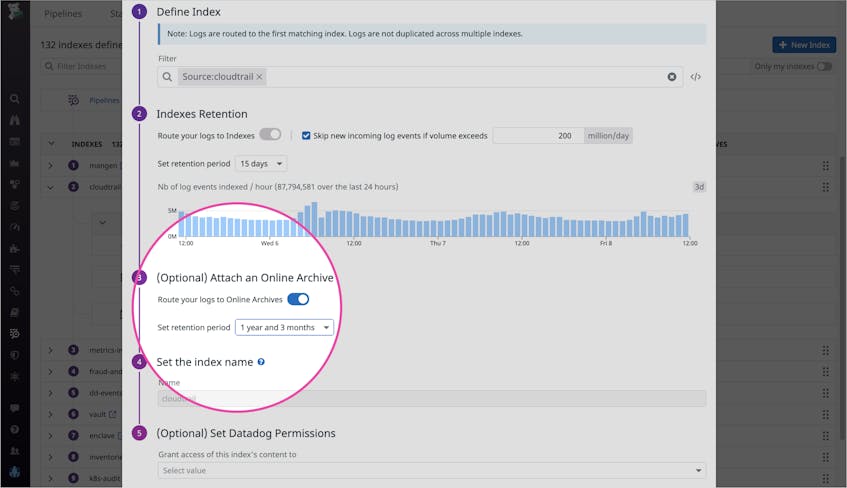The height and width of the screenshot is (488, 847).
Task: Open the sidebar search magnifier
Action: click(15, 98)
